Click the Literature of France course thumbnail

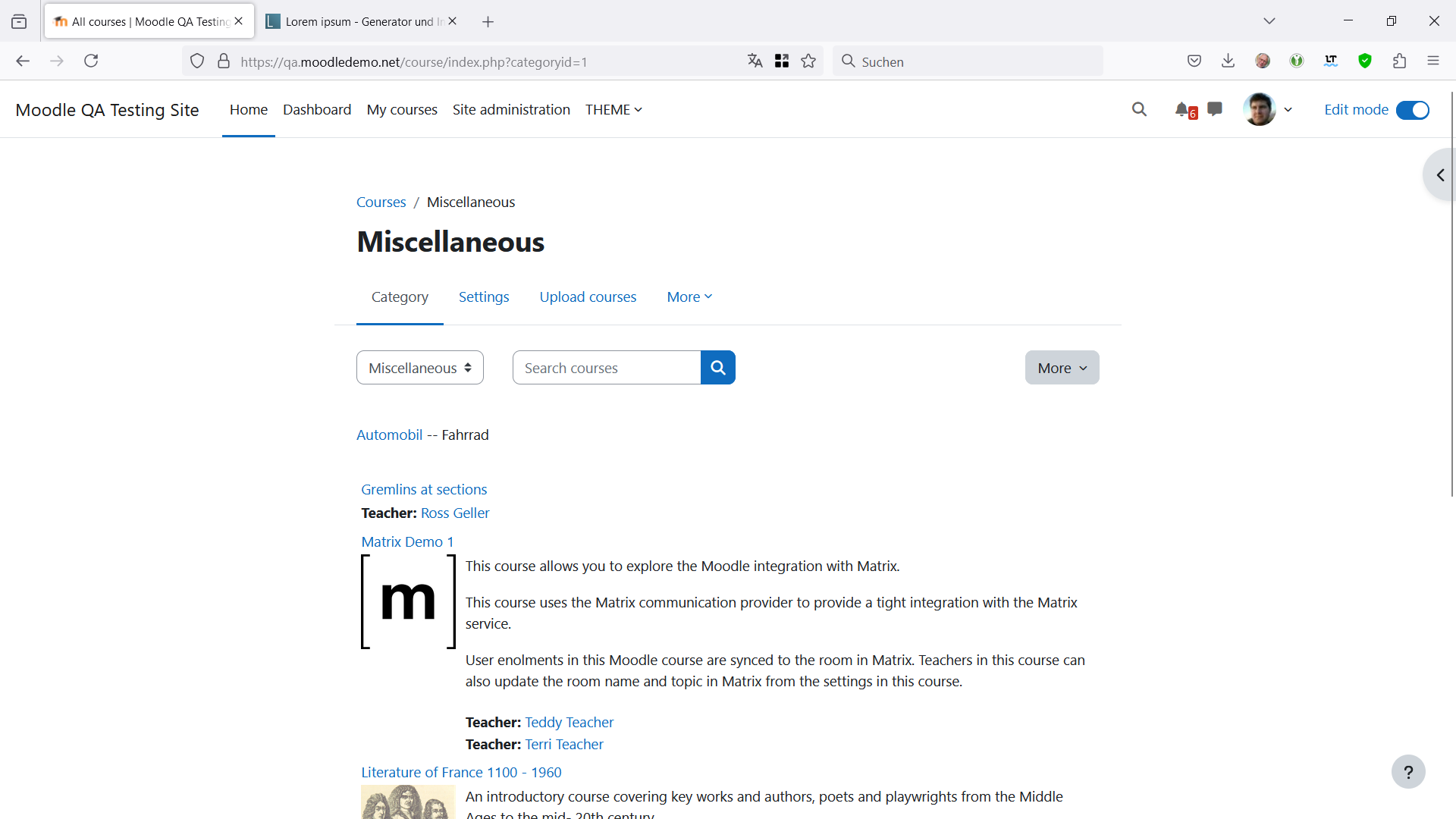[x=408, y=802]
